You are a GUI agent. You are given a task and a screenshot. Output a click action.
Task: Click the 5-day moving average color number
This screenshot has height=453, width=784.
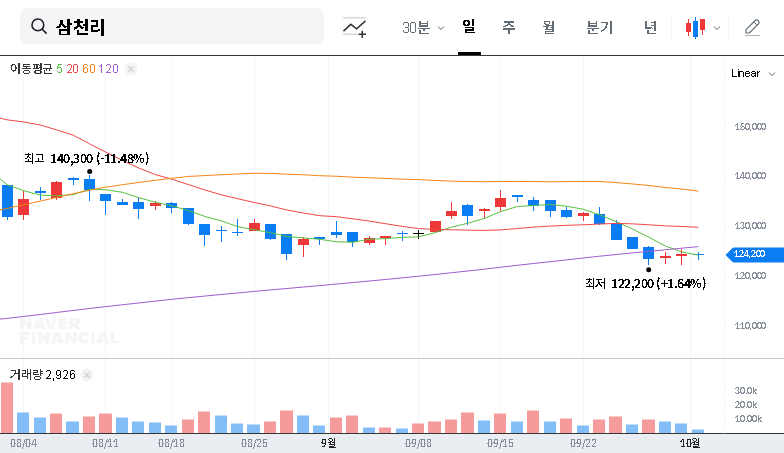tap(59, 69)
